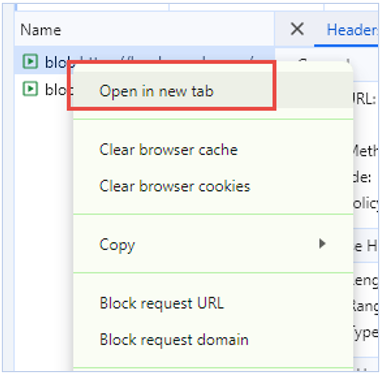Collapse the partially hidden Response Headers section
Screen dimensions: 383x374
[x=365, y=246]
